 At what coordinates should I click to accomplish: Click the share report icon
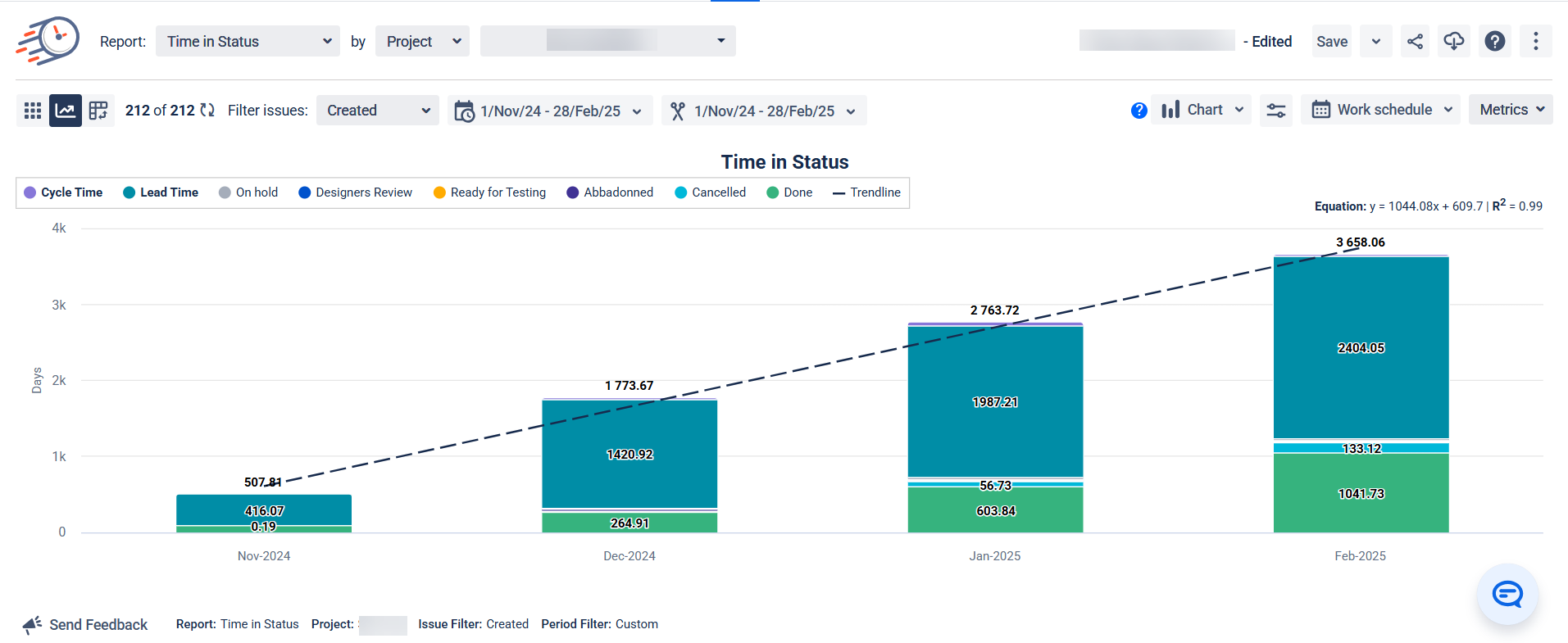pos(1415,42)
